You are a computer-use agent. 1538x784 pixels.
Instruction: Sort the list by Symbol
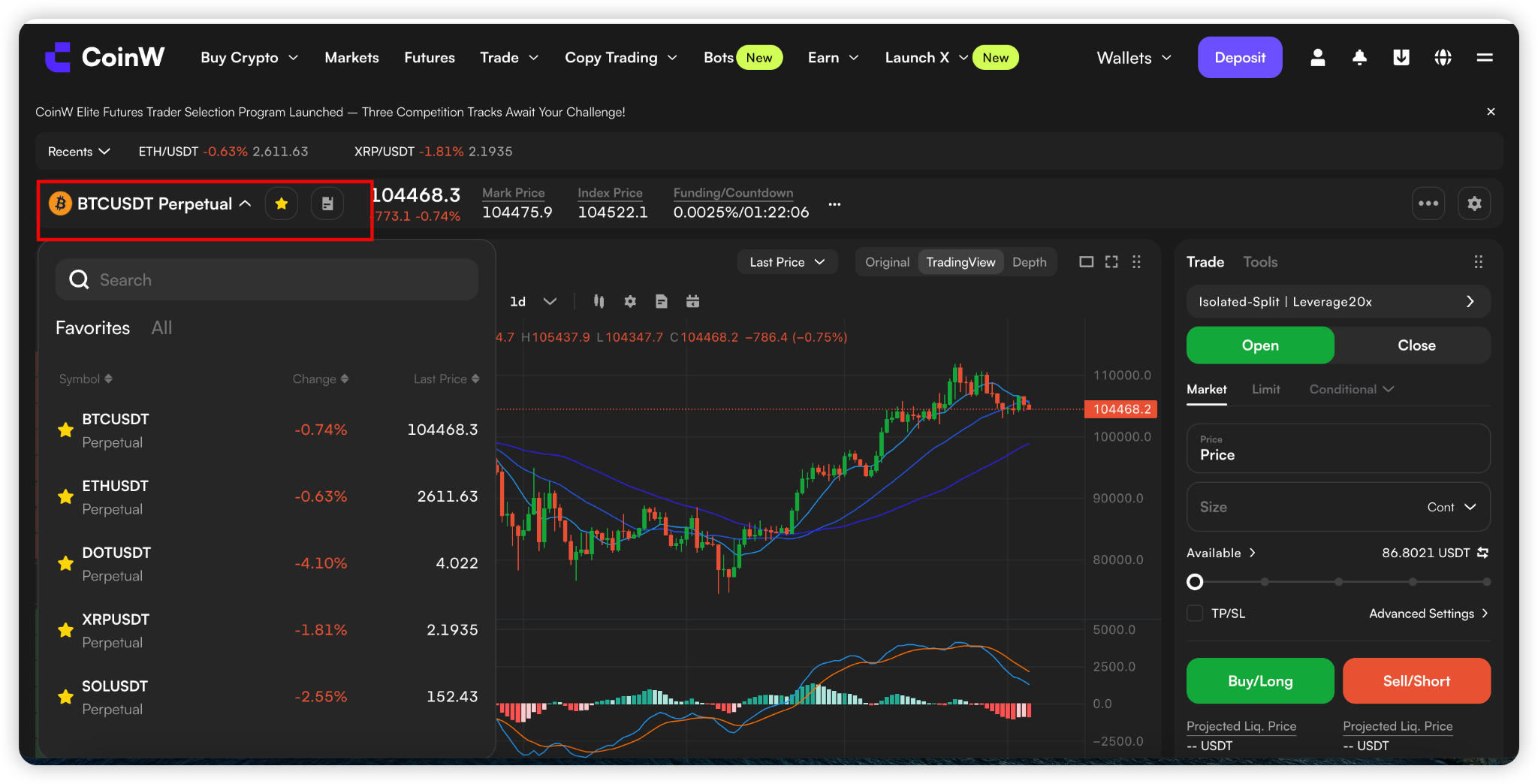(x=86, y=379)
